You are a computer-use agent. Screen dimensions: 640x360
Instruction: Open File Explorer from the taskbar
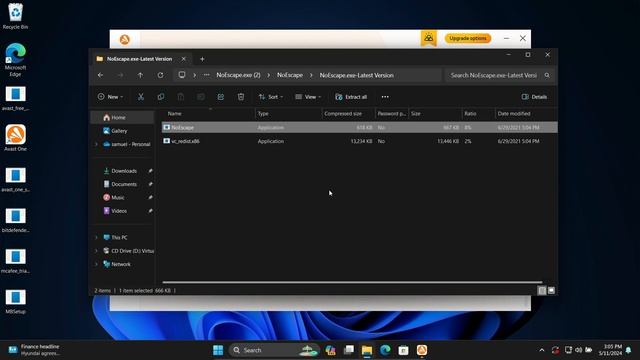click(367, 350)
